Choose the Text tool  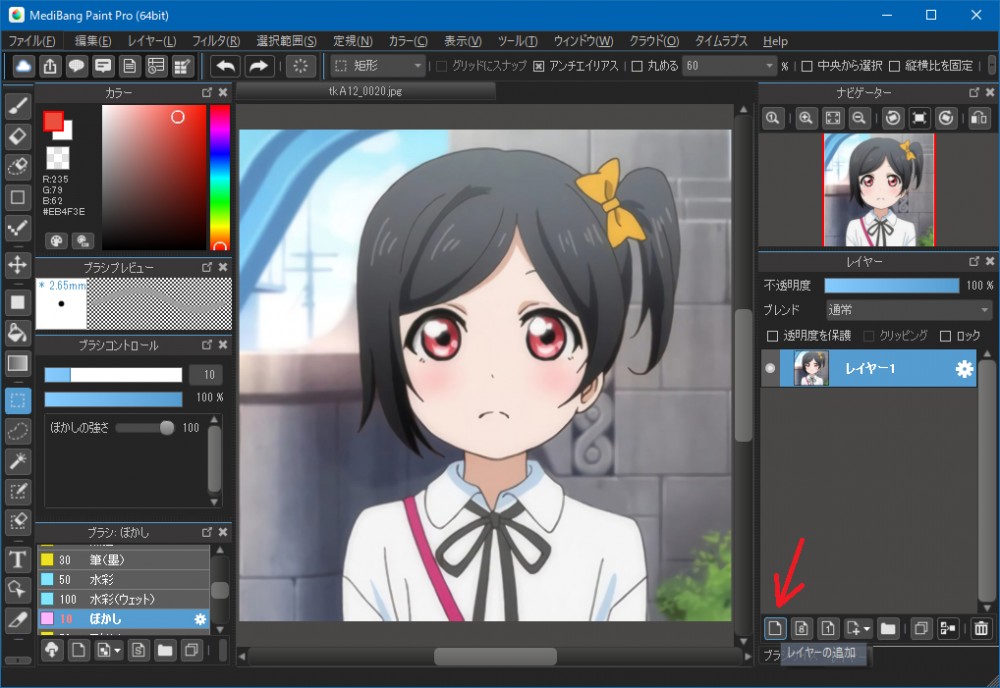click(x=18, y=560)
